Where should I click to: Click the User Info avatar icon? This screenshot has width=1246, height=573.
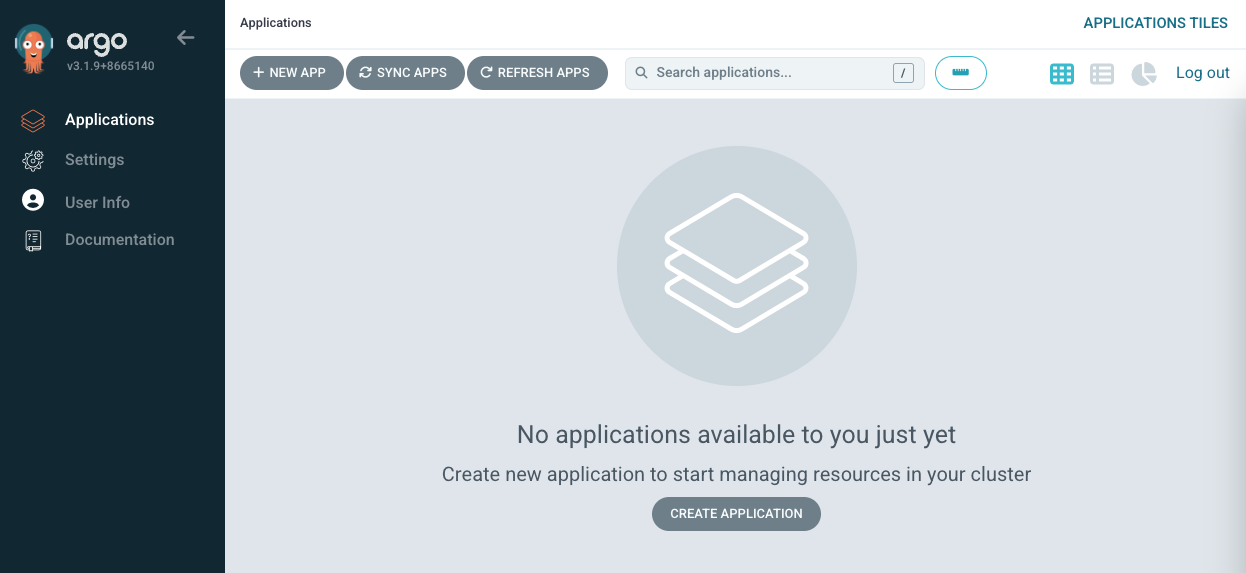pyautogui.click(x=33, y=201)
